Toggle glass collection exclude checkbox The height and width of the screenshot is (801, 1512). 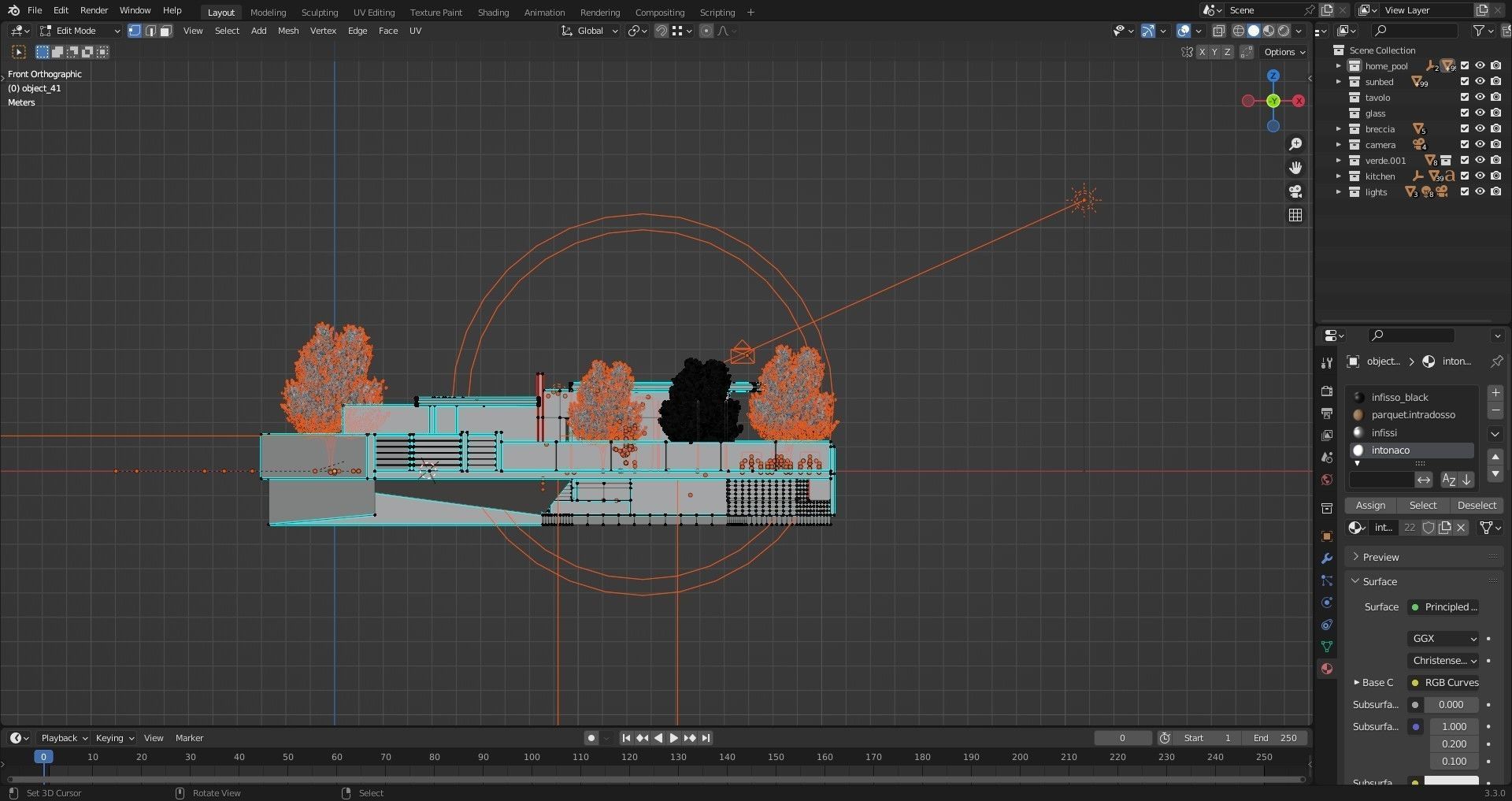(x=1465, y=113)
